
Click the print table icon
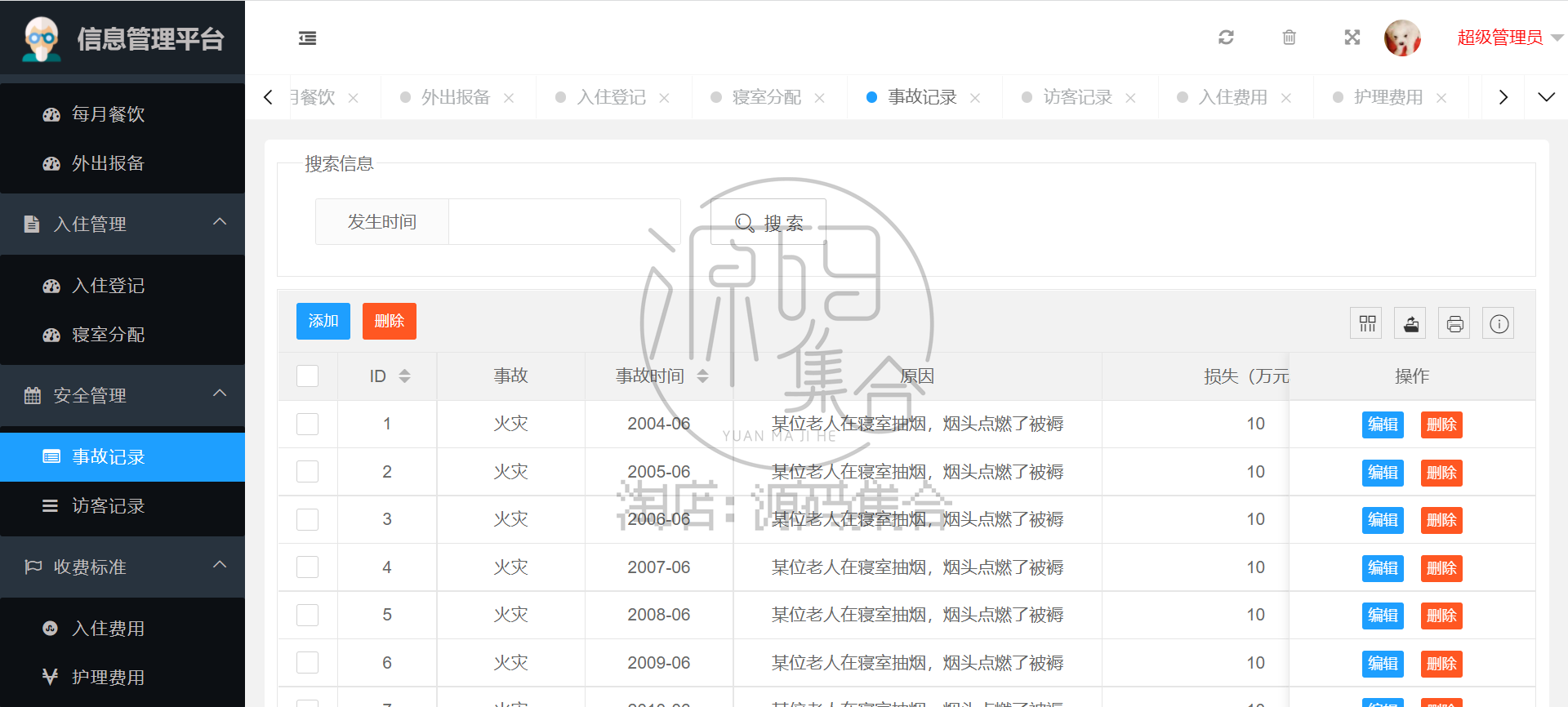[x=1454, y=324]
